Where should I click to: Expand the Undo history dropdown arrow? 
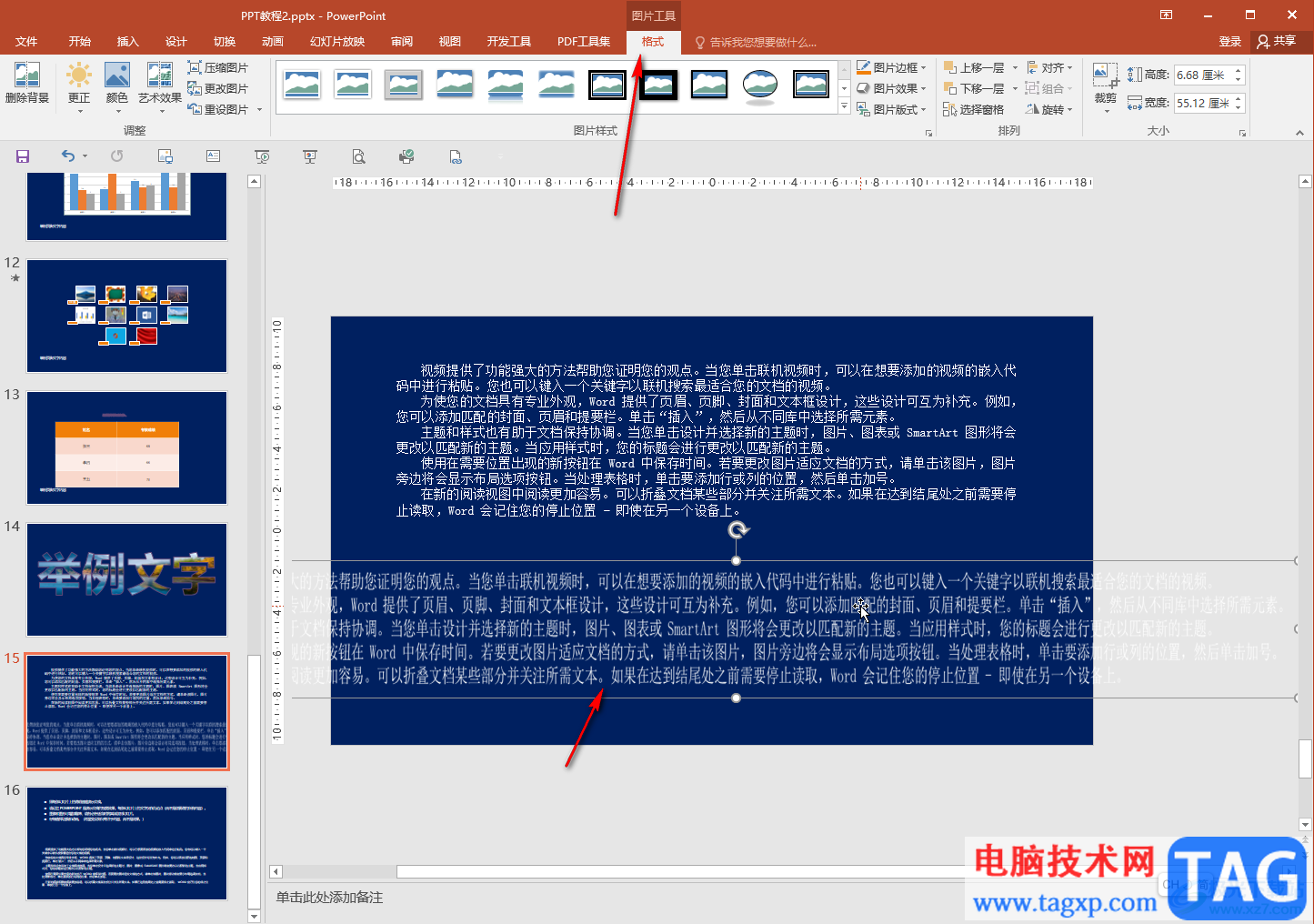click(85, 156)
